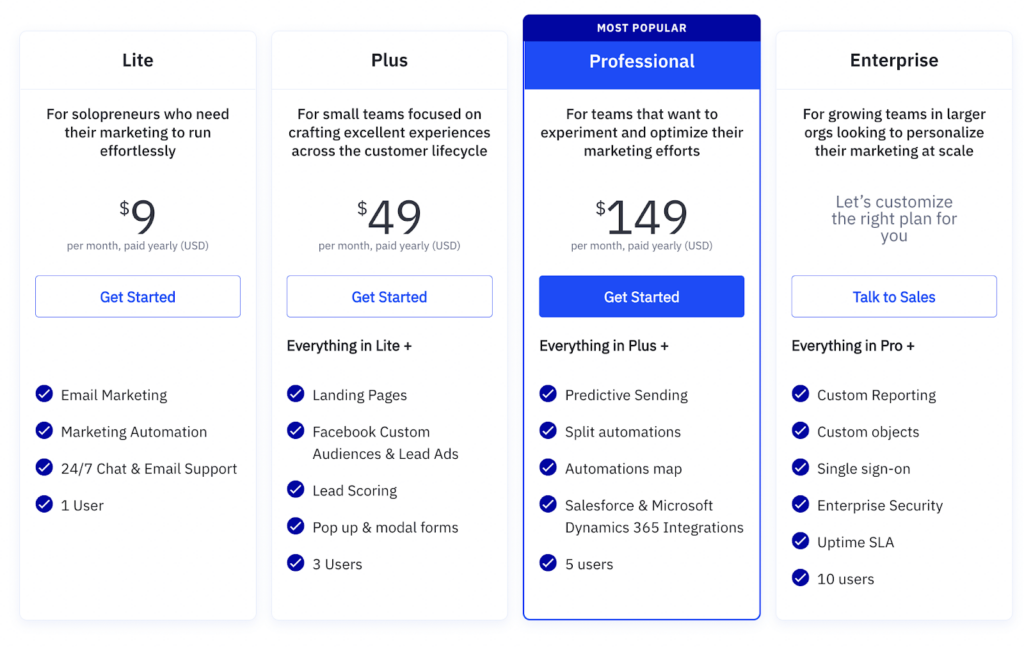Click the checkmark next to Marketing Automation
Viewport: 1024px width, 647px height.
(44, 431)
